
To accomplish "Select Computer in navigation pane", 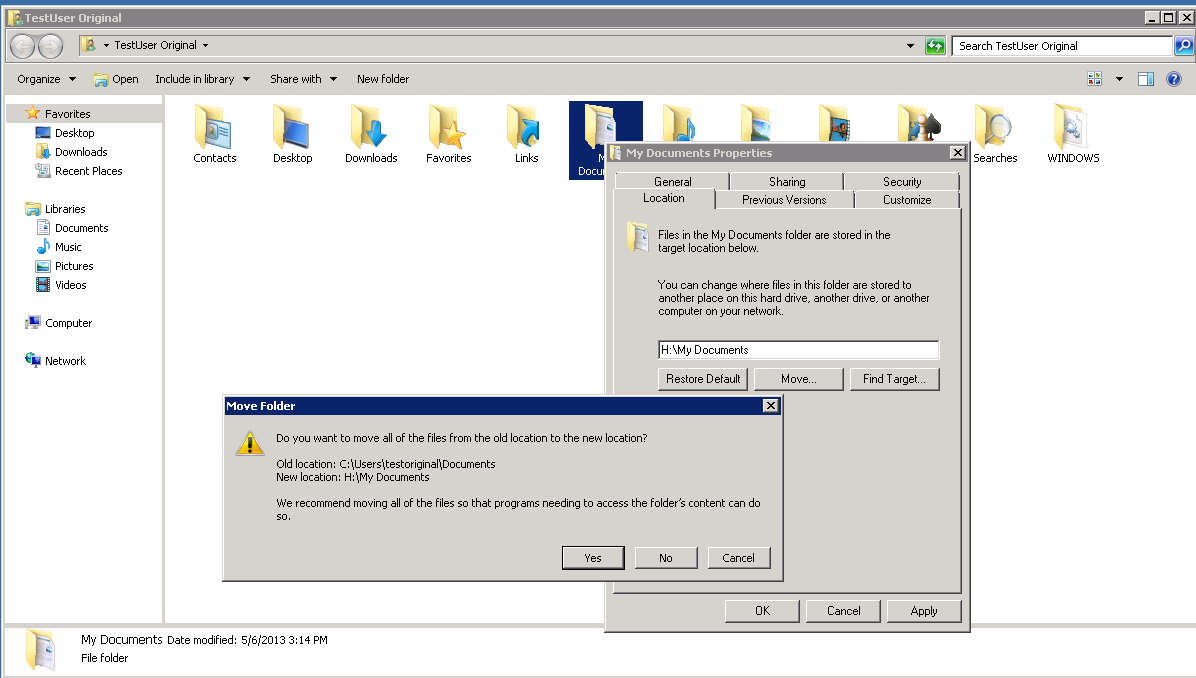I will 68,323.
